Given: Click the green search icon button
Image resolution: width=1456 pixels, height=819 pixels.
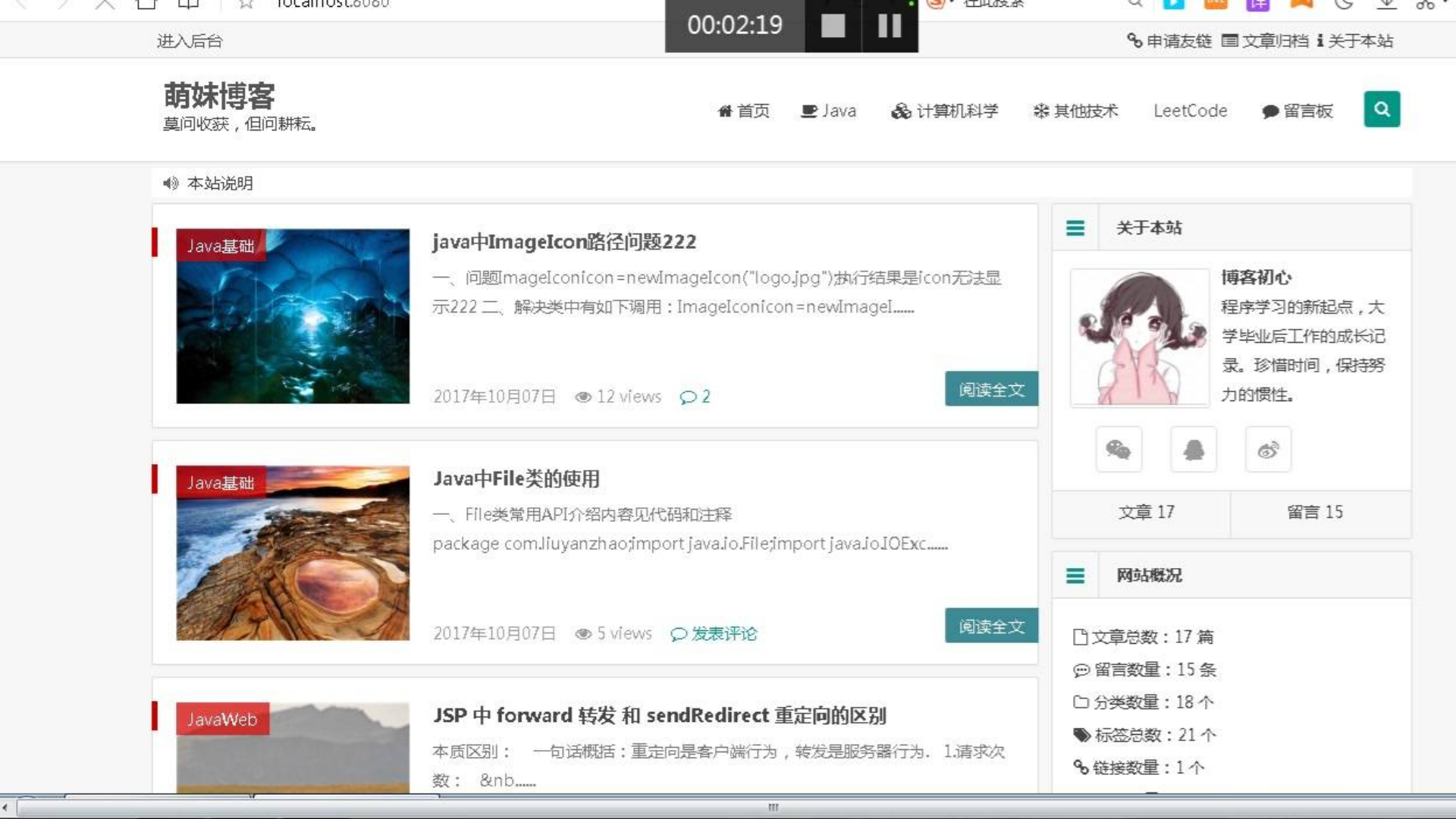Looking at the screenshot, I should pos(1382,109).
